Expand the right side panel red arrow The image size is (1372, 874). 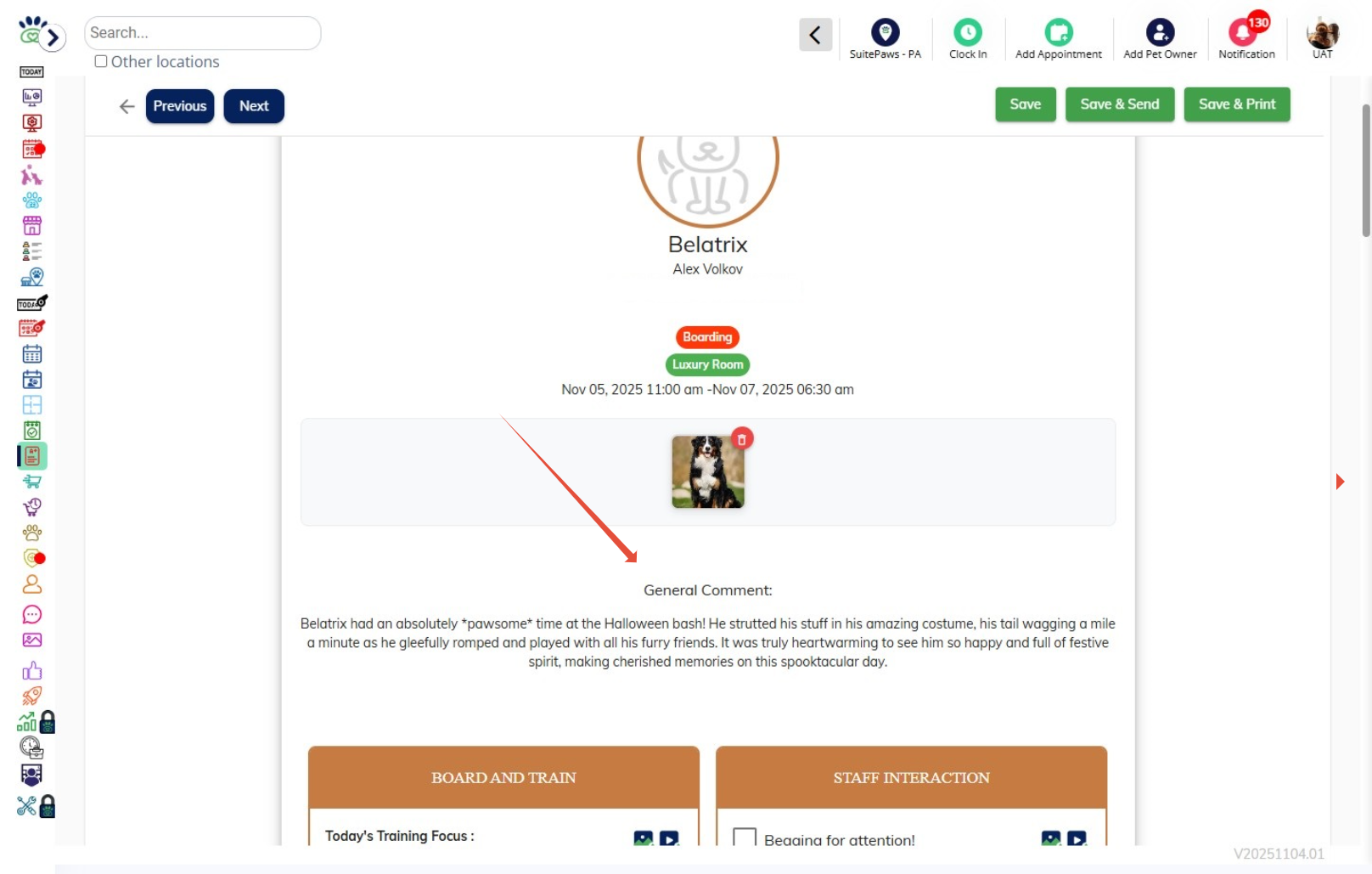coord(1340,482)
